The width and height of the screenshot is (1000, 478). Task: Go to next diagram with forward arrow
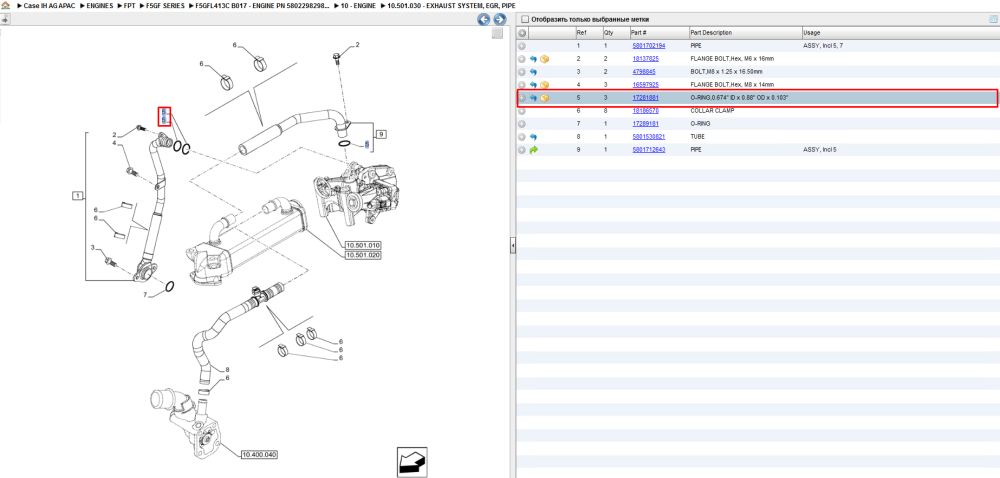point(499,20)
